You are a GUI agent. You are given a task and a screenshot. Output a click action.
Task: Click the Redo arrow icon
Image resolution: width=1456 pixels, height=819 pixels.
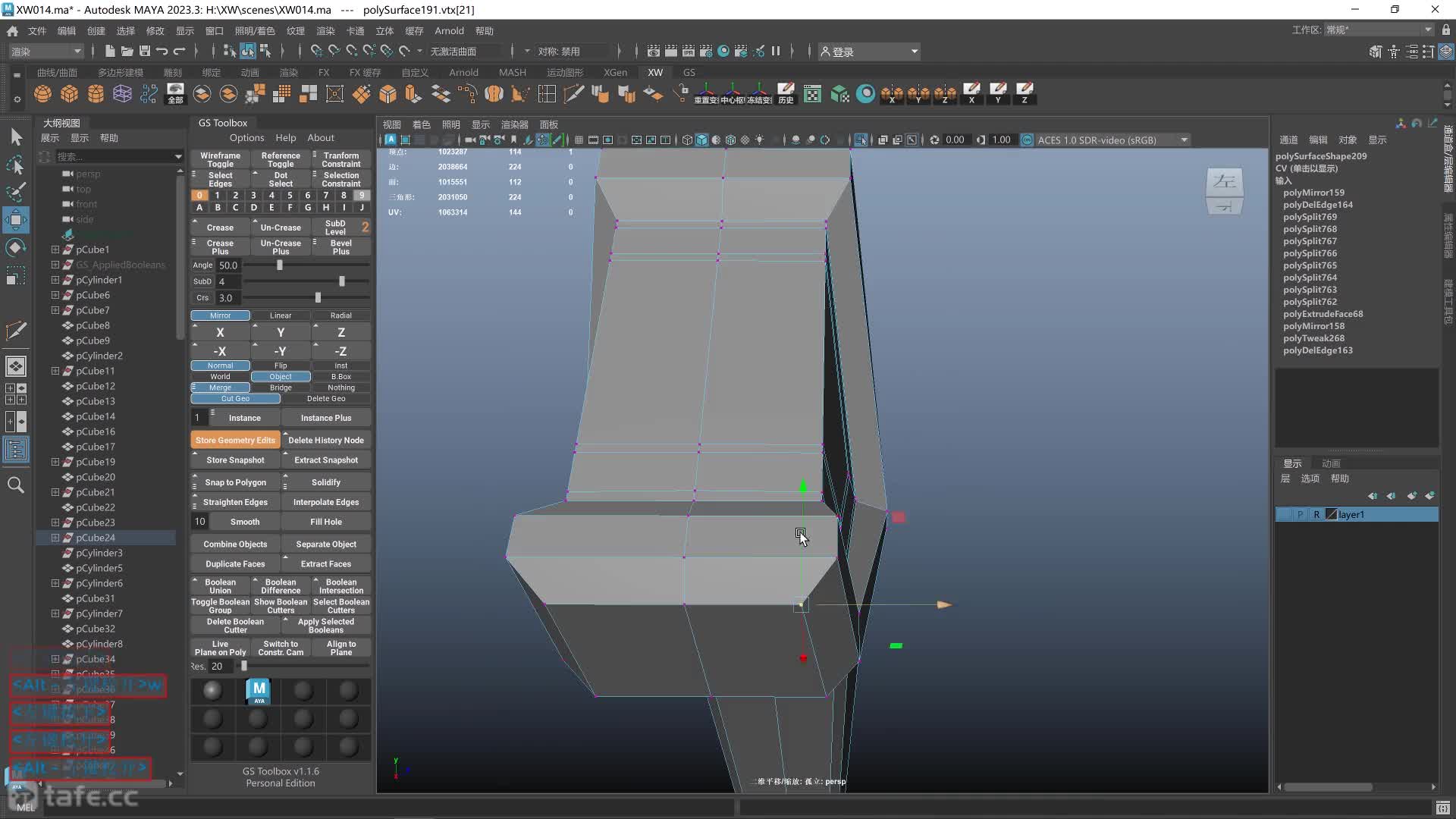click(x=179, y=51)
